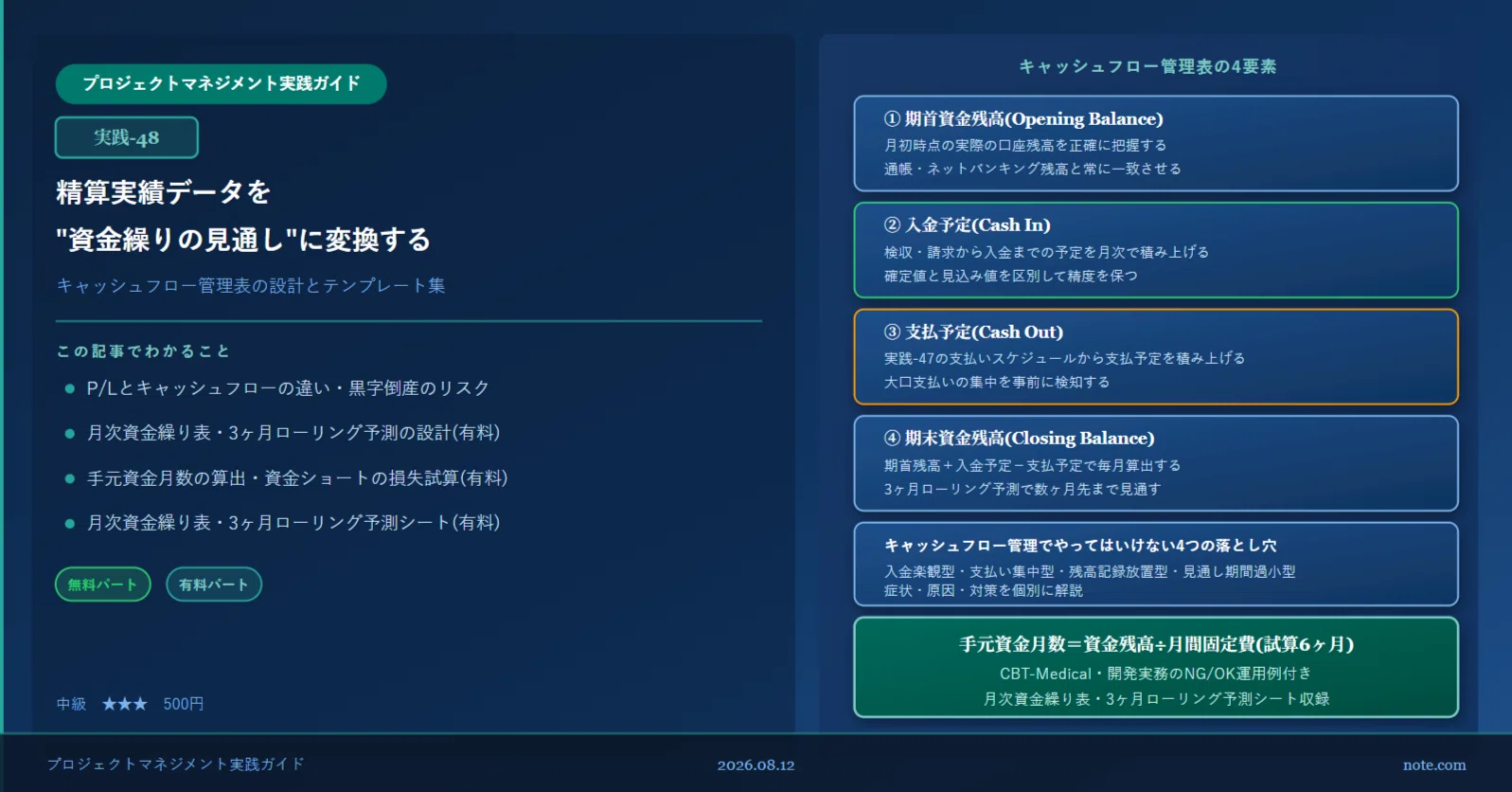Select the ② 入金予定(Cash In) card
Image resolution: width=1512 pixels, height=792 pixels.
[1156, 250]
